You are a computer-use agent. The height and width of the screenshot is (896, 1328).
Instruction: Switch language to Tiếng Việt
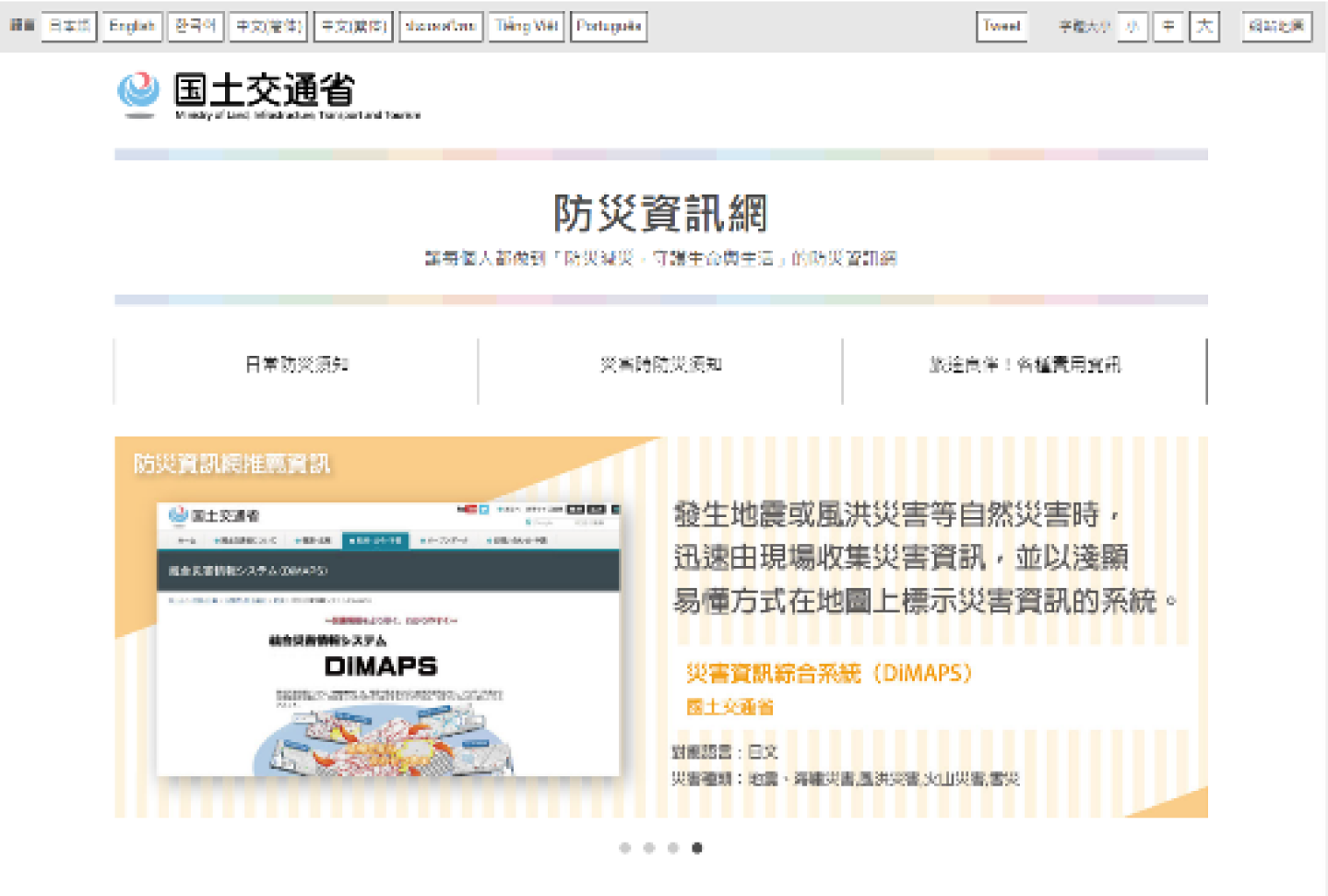point(526,27)
